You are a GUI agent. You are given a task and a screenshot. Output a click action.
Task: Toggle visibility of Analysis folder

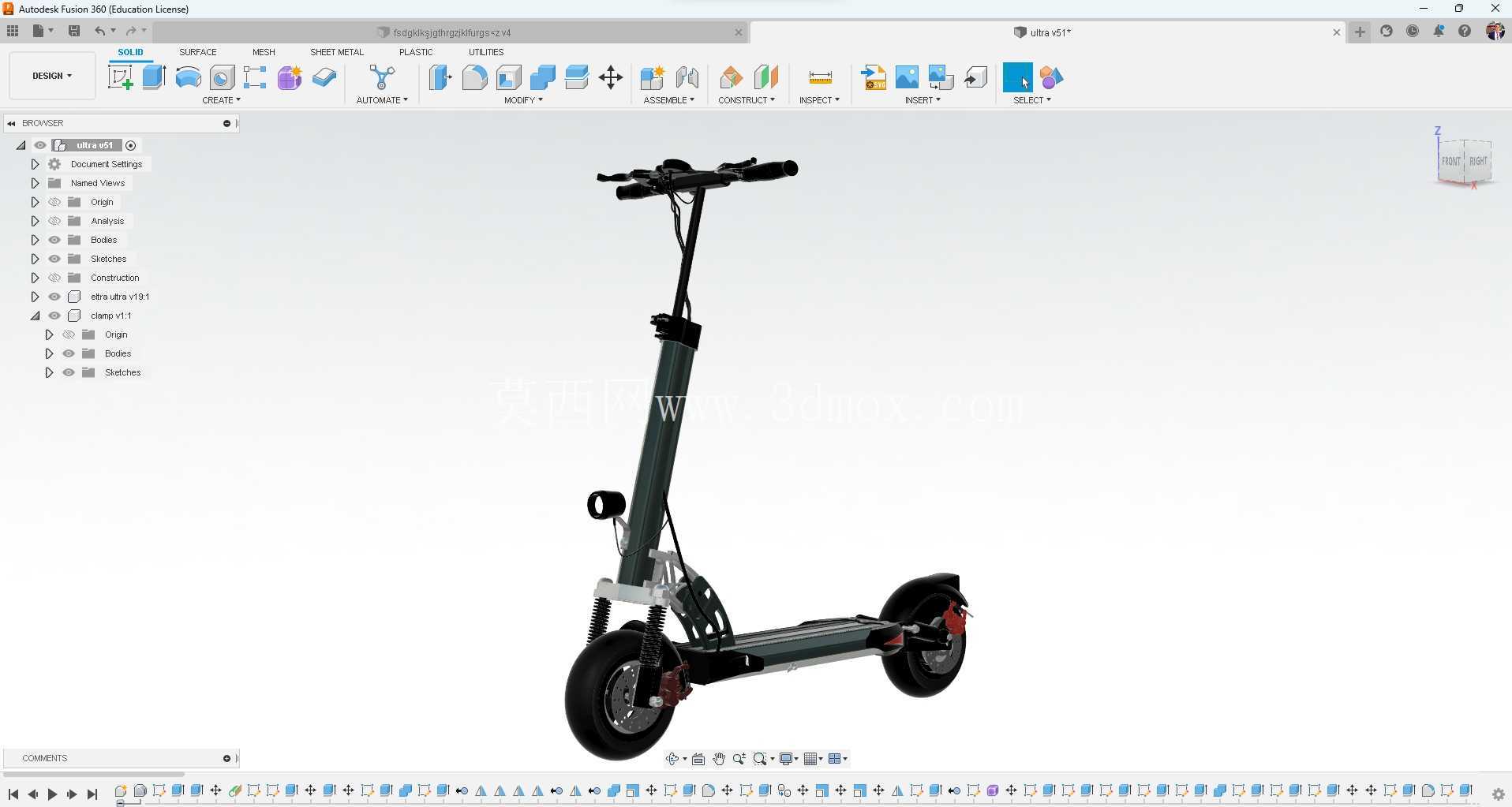pos(54,221)
